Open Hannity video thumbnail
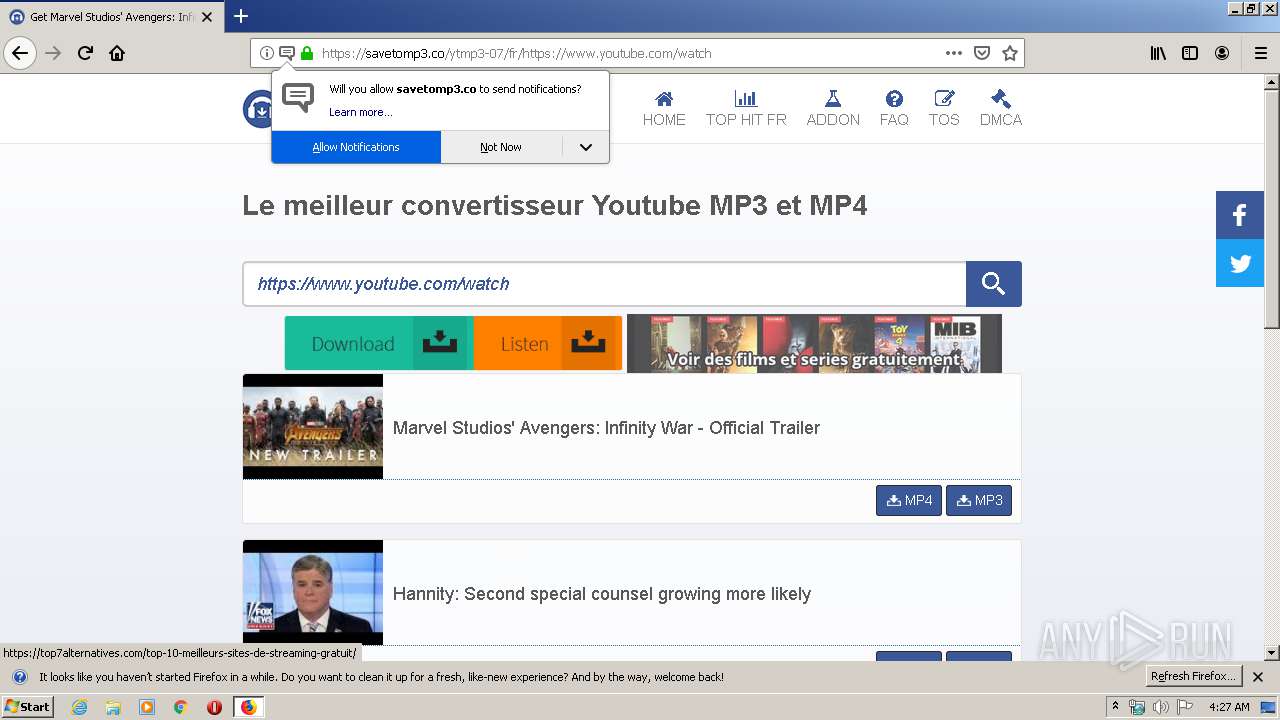Image resolution: width=1280 pixels, height=720 pixels. pos(313,592)
